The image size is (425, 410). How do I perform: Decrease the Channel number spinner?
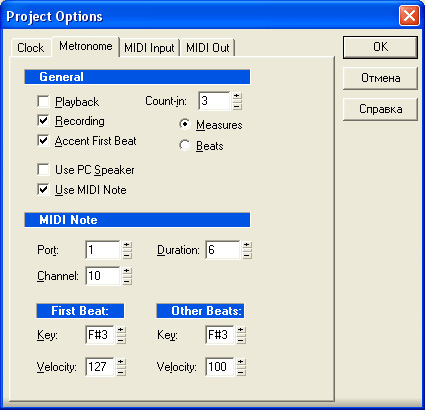pos(127,280)
